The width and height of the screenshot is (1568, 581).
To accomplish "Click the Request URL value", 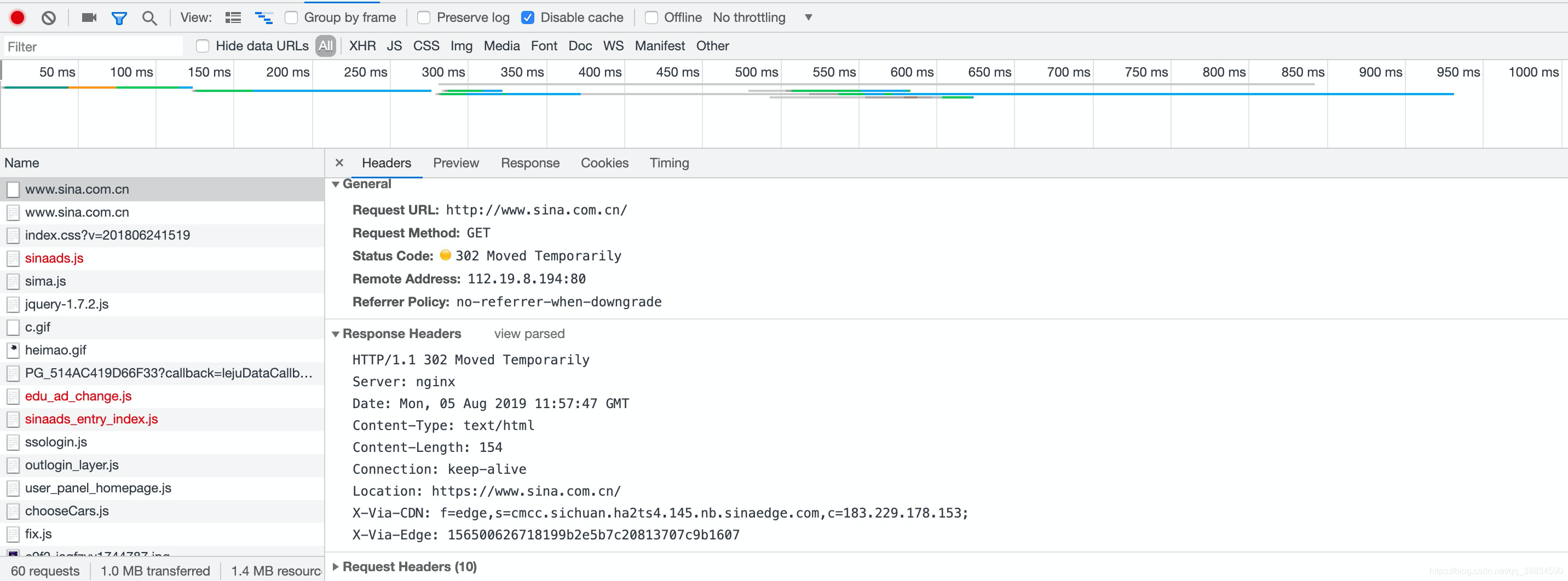I will pos(536,211).
